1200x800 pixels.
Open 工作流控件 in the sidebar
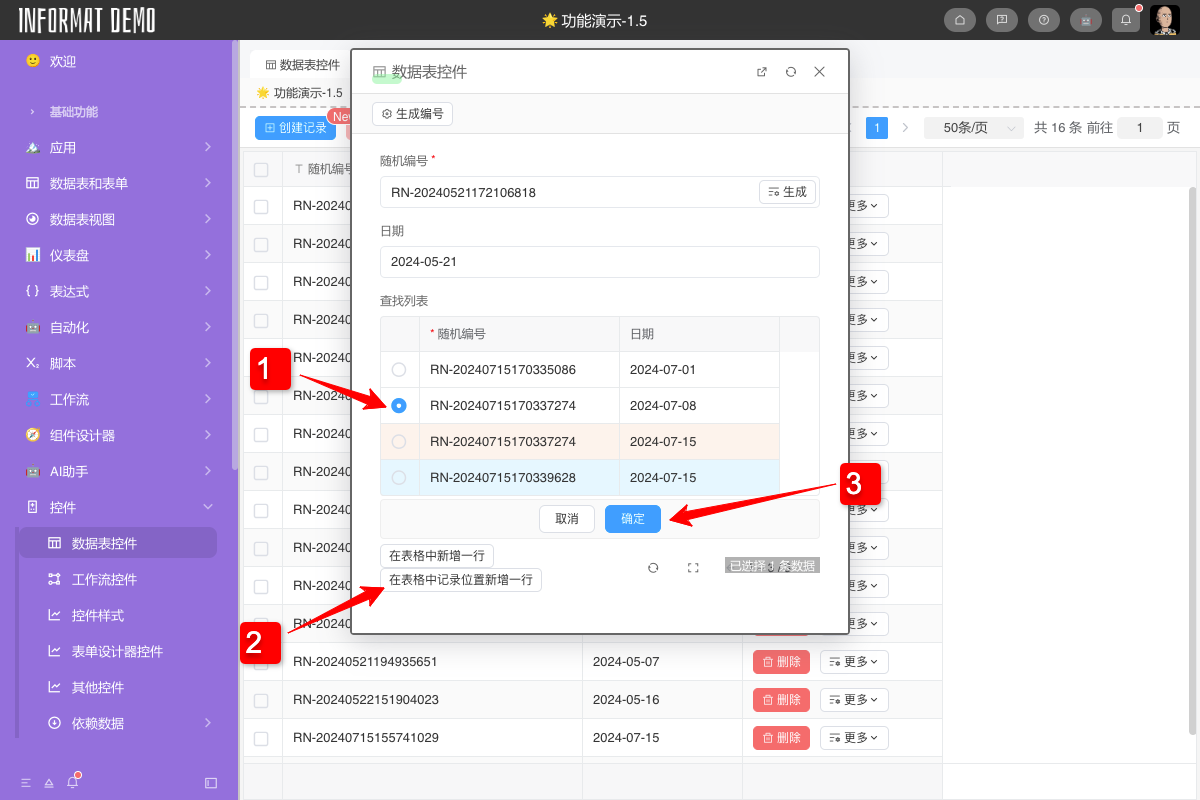(105, 579)
